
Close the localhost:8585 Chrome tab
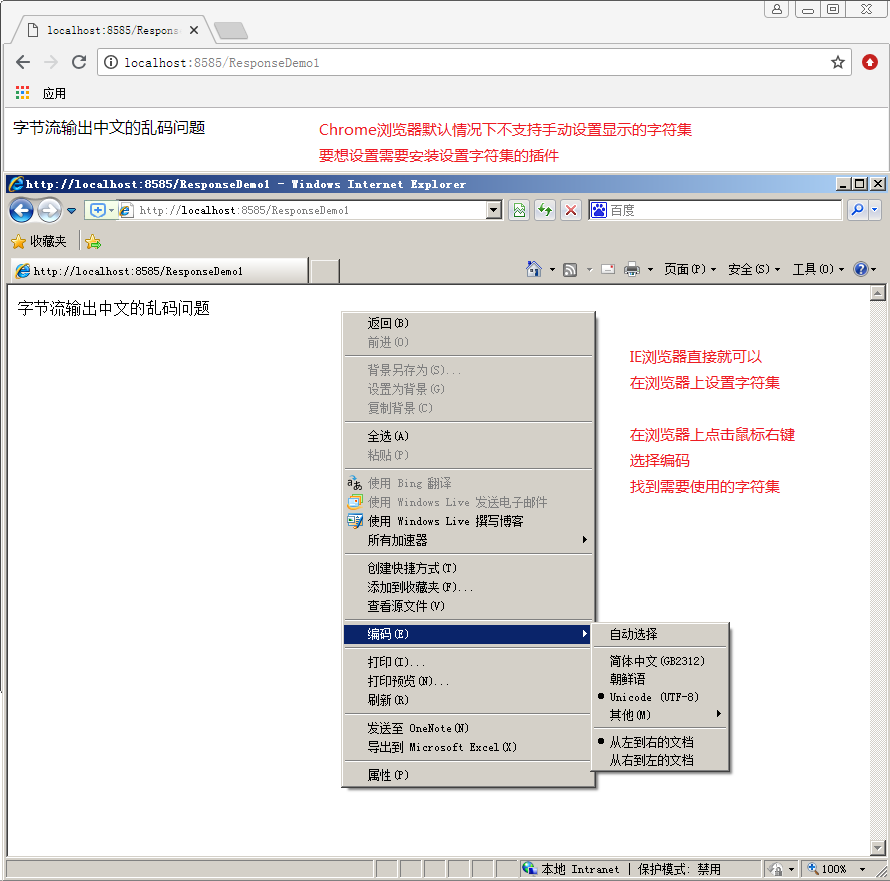click(194, 30)
